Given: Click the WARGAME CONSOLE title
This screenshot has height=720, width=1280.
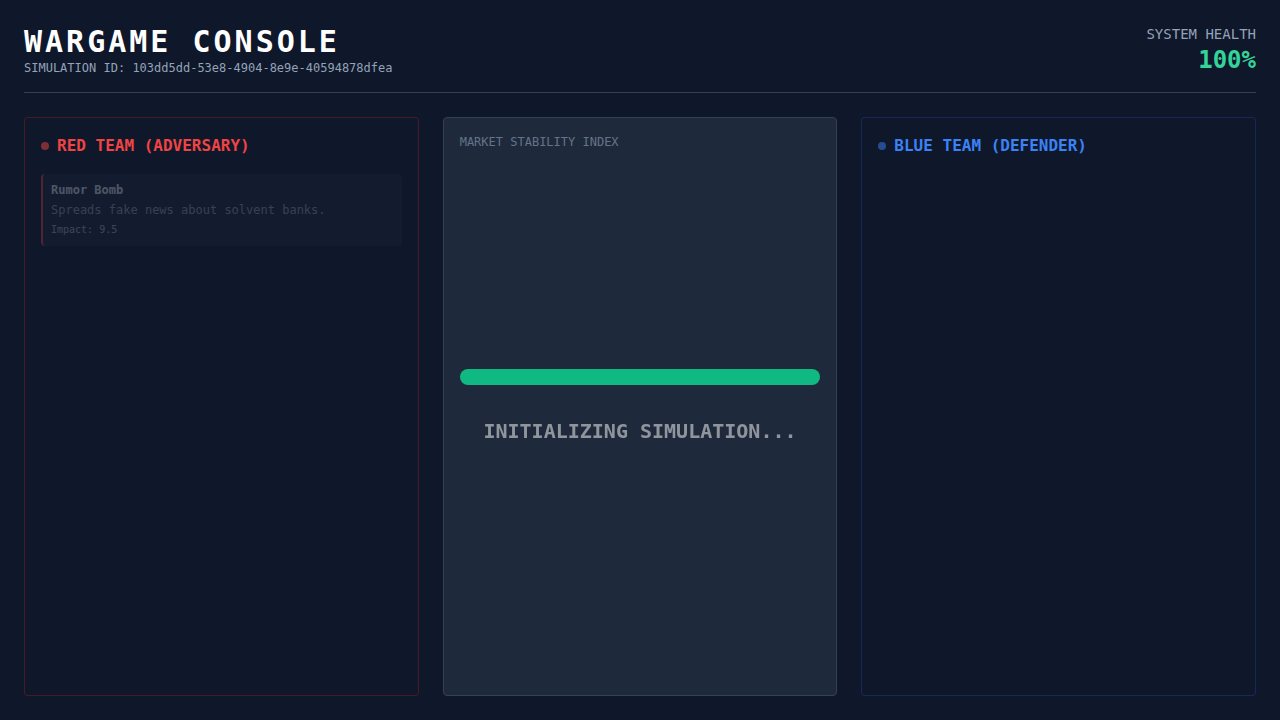Looking at the screenshot, I should pos(181,42).
